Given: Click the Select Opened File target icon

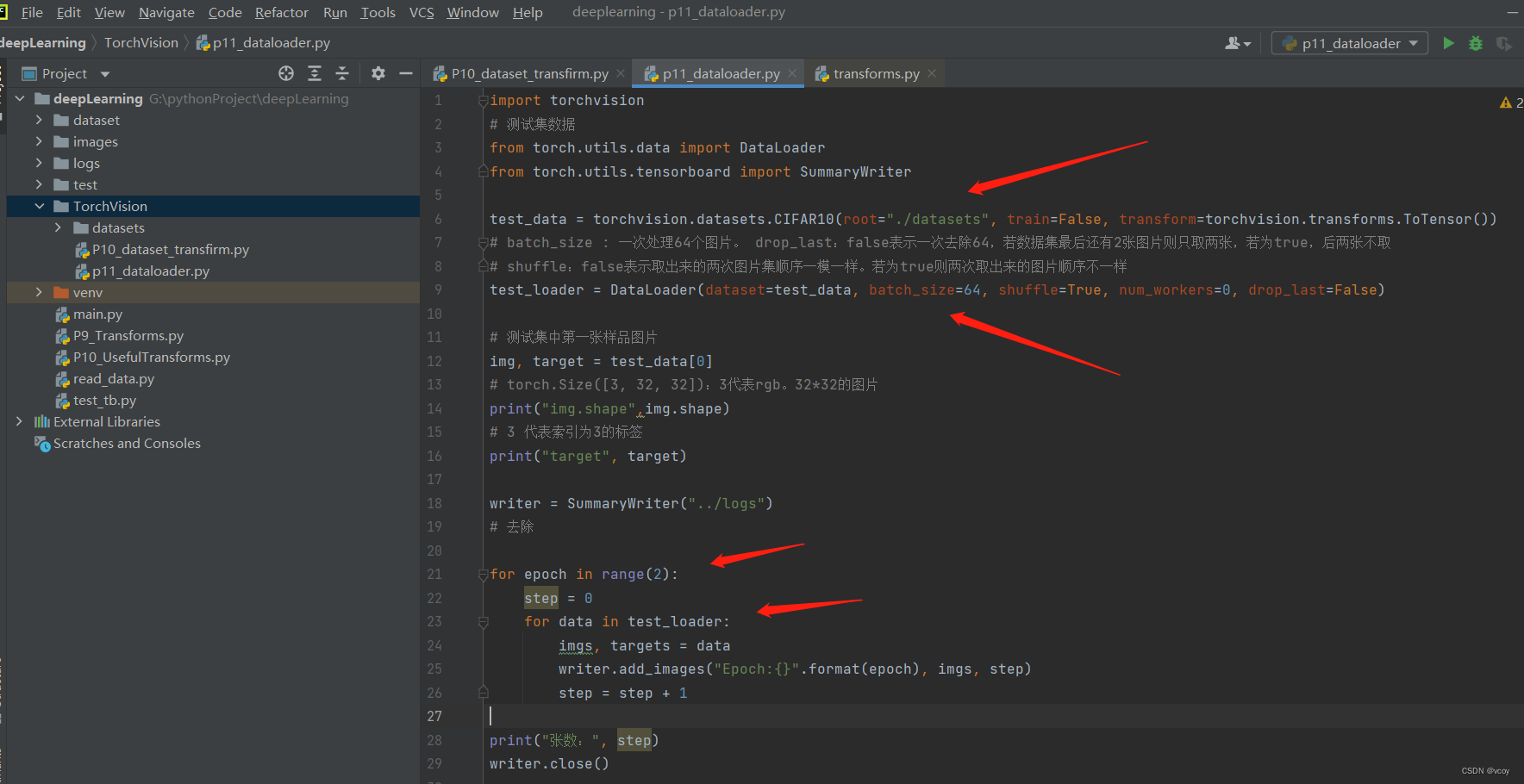Looking at the screenshot, I should pos(286,73).
